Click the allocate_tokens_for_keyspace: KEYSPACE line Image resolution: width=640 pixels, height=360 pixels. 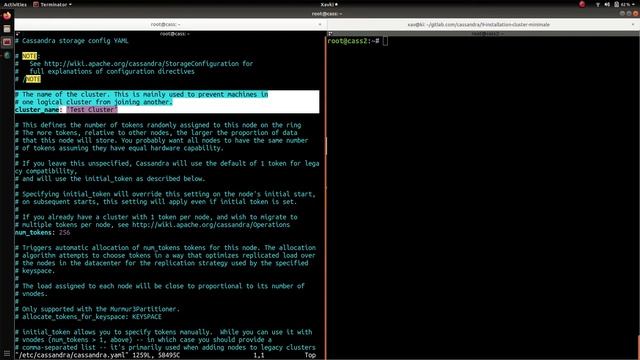pyautogui.click(x=88, y=317)
